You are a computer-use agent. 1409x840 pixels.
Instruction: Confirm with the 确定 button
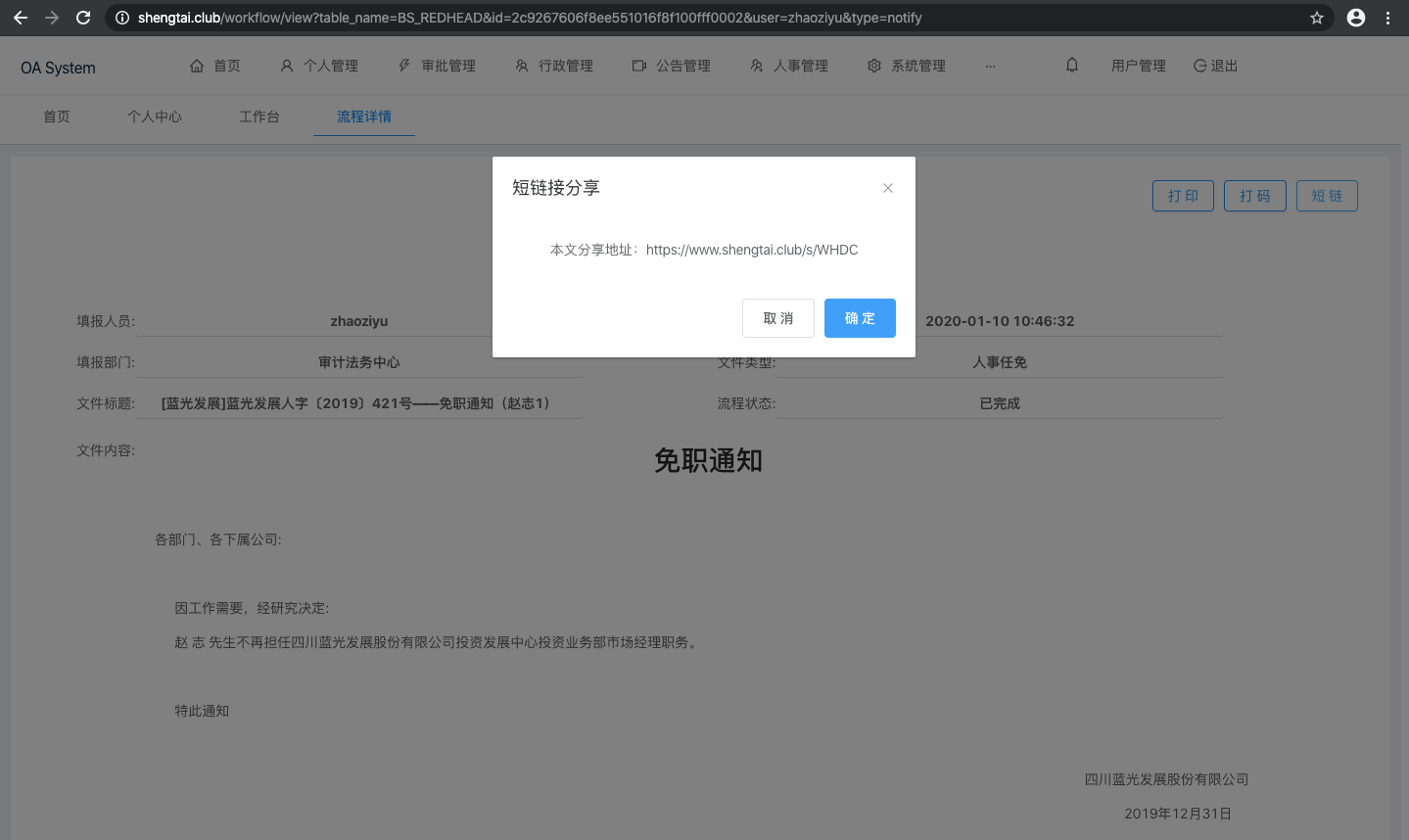click(860, 318)
